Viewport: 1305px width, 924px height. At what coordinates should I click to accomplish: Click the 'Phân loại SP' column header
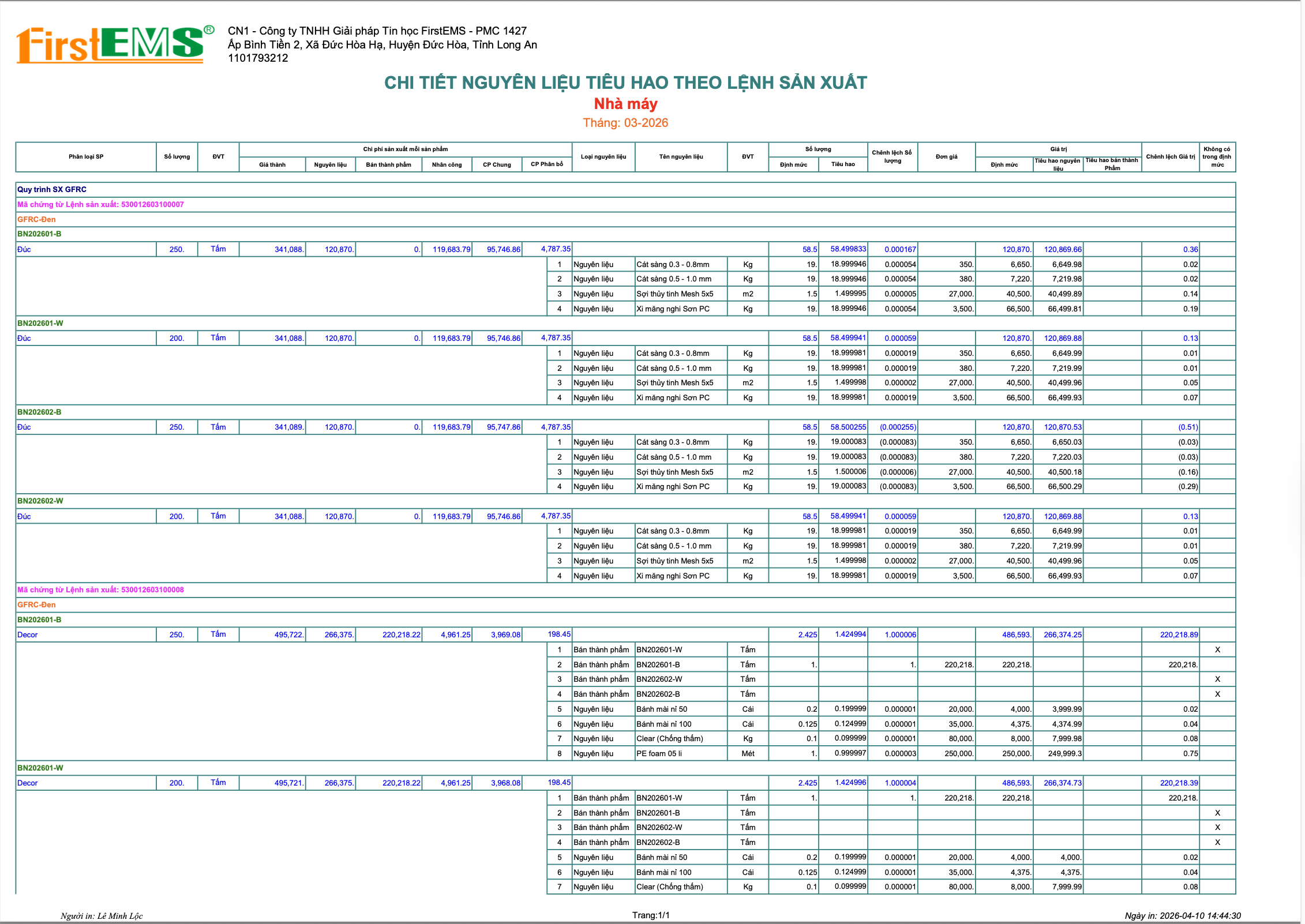86,157
